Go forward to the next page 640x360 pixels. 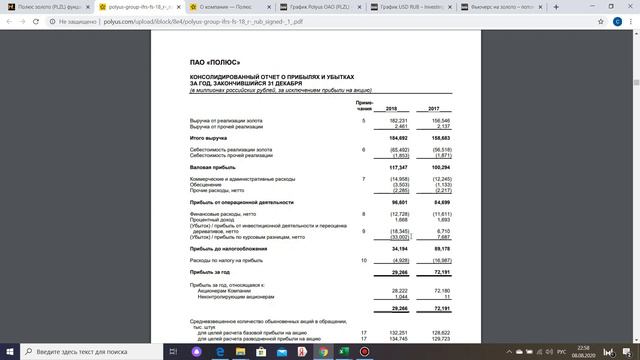tap(22, 22)
